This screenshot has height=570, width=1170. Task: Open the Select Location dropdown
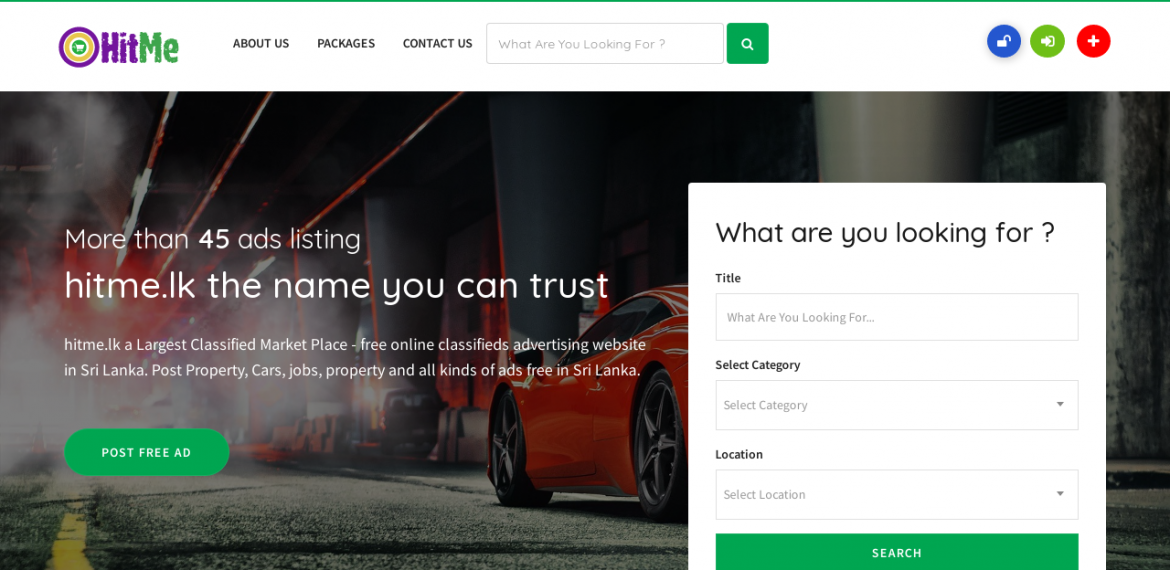click(x=896, y=495)
